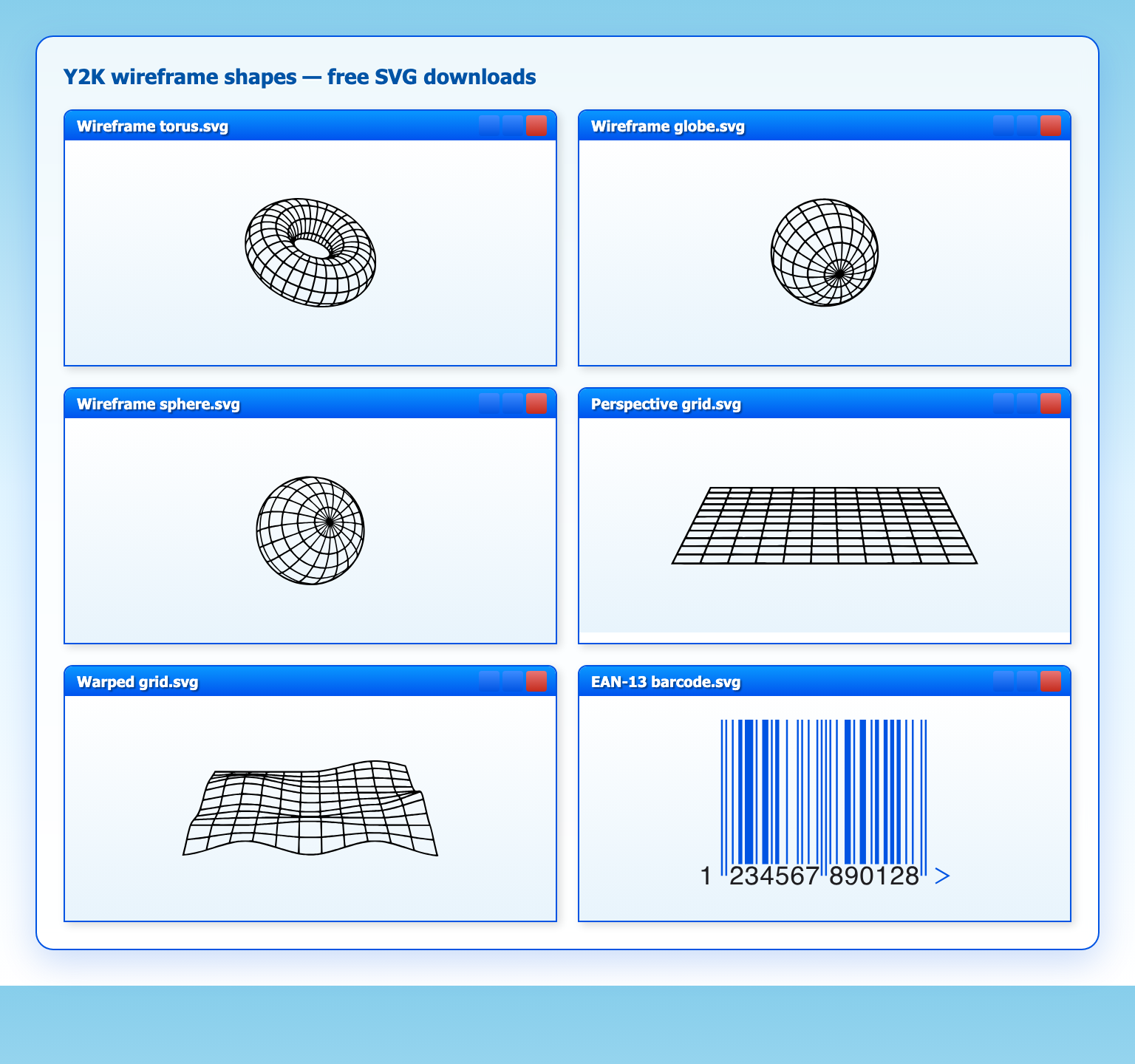Click the first blue button on Warped grid.svg title bar
The image size is (1135, 1064).
489,681
